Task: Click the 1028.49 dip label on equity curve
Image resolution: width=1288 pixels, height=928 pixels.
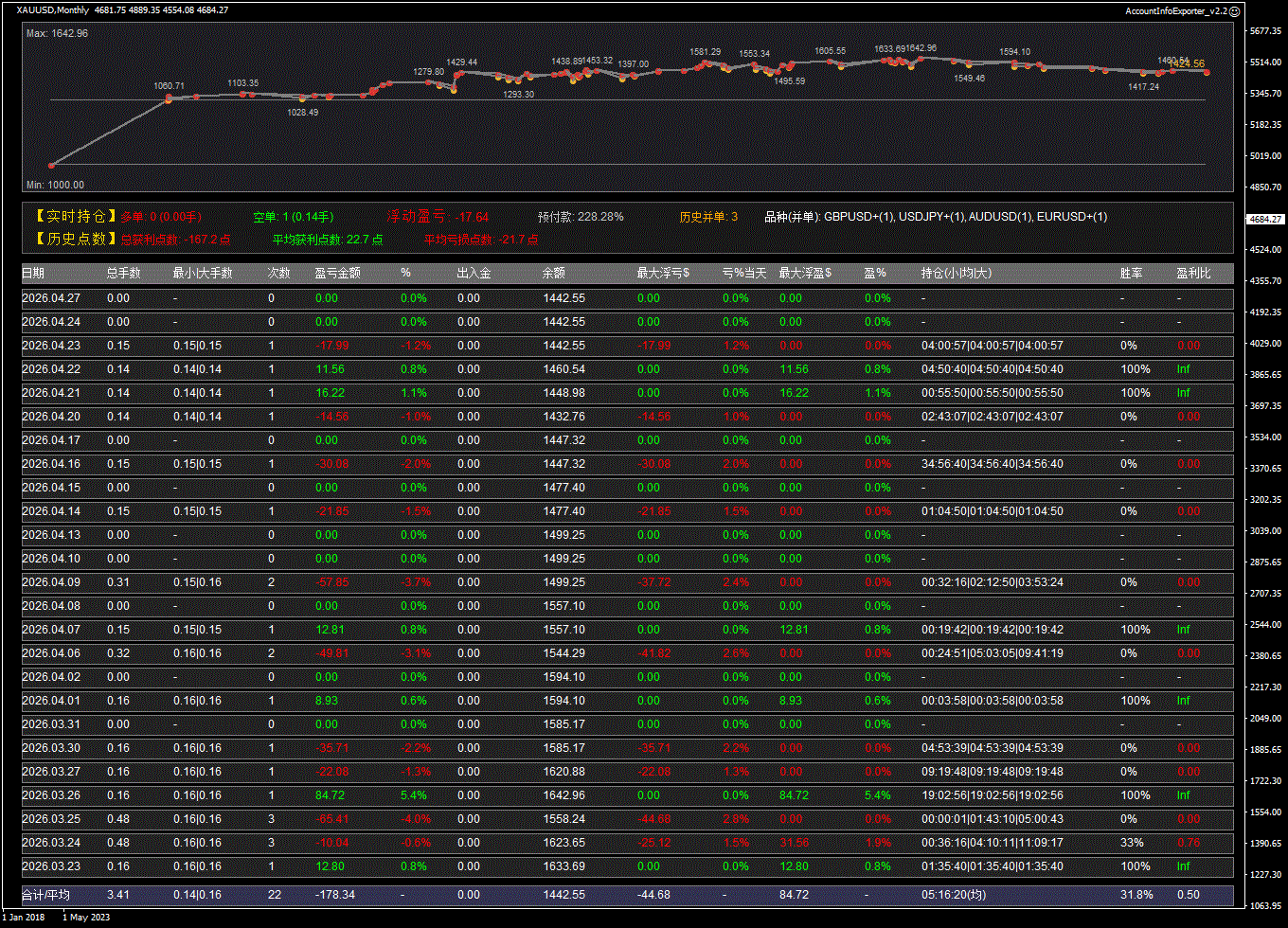Action: coord(302,112)
